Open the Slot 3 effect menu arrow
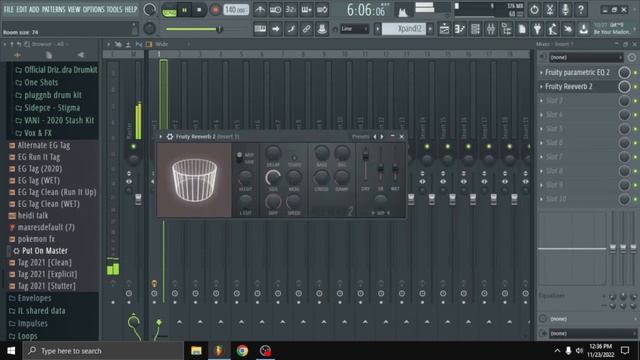The height and width of the screenshot is (360, 640). click(x=541, y=101)
